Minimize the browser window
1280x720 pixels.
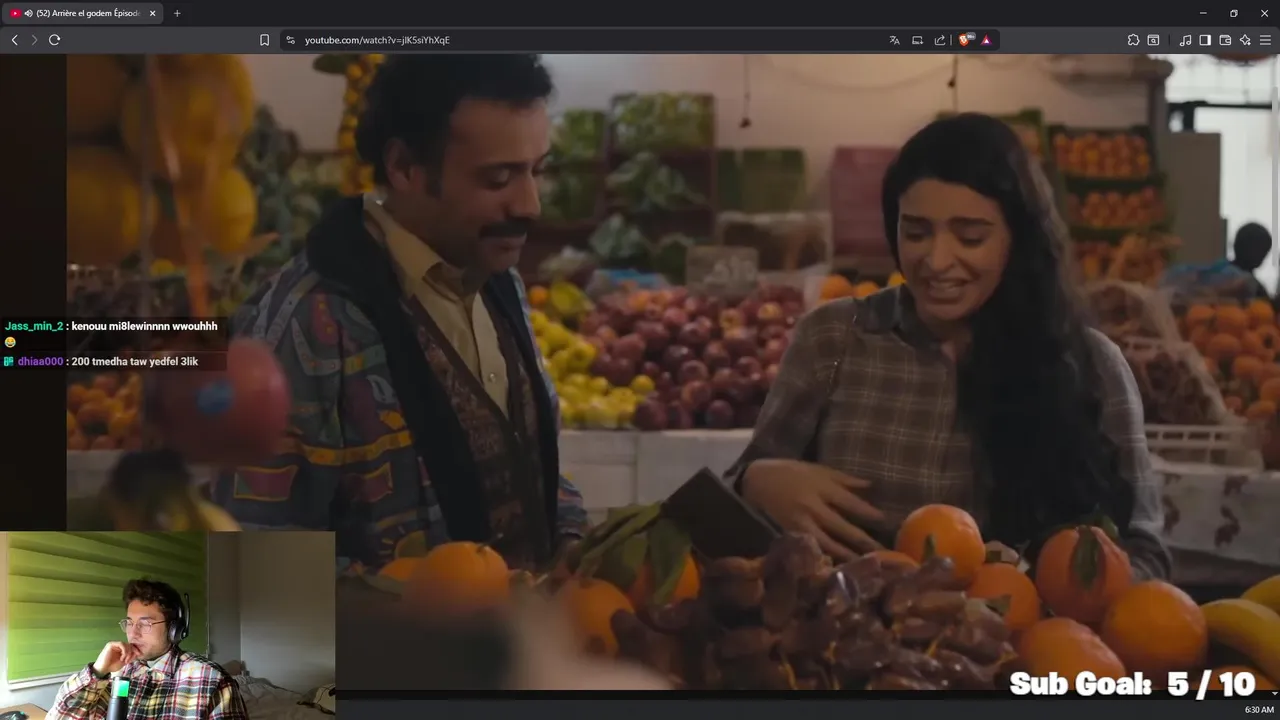(1203, 13)
